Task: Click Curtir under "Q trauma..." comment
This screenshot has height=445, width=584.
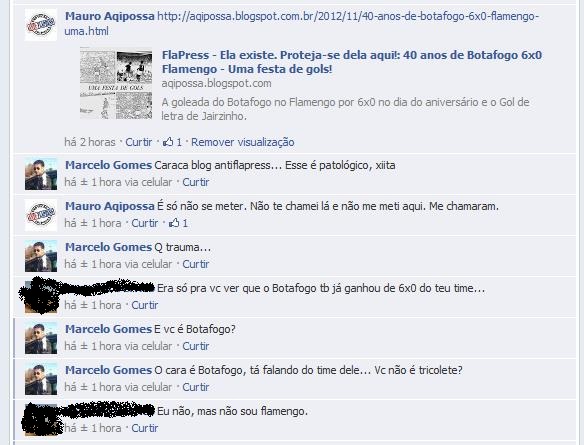Action: pyautogui.click(x=196, y=264)
